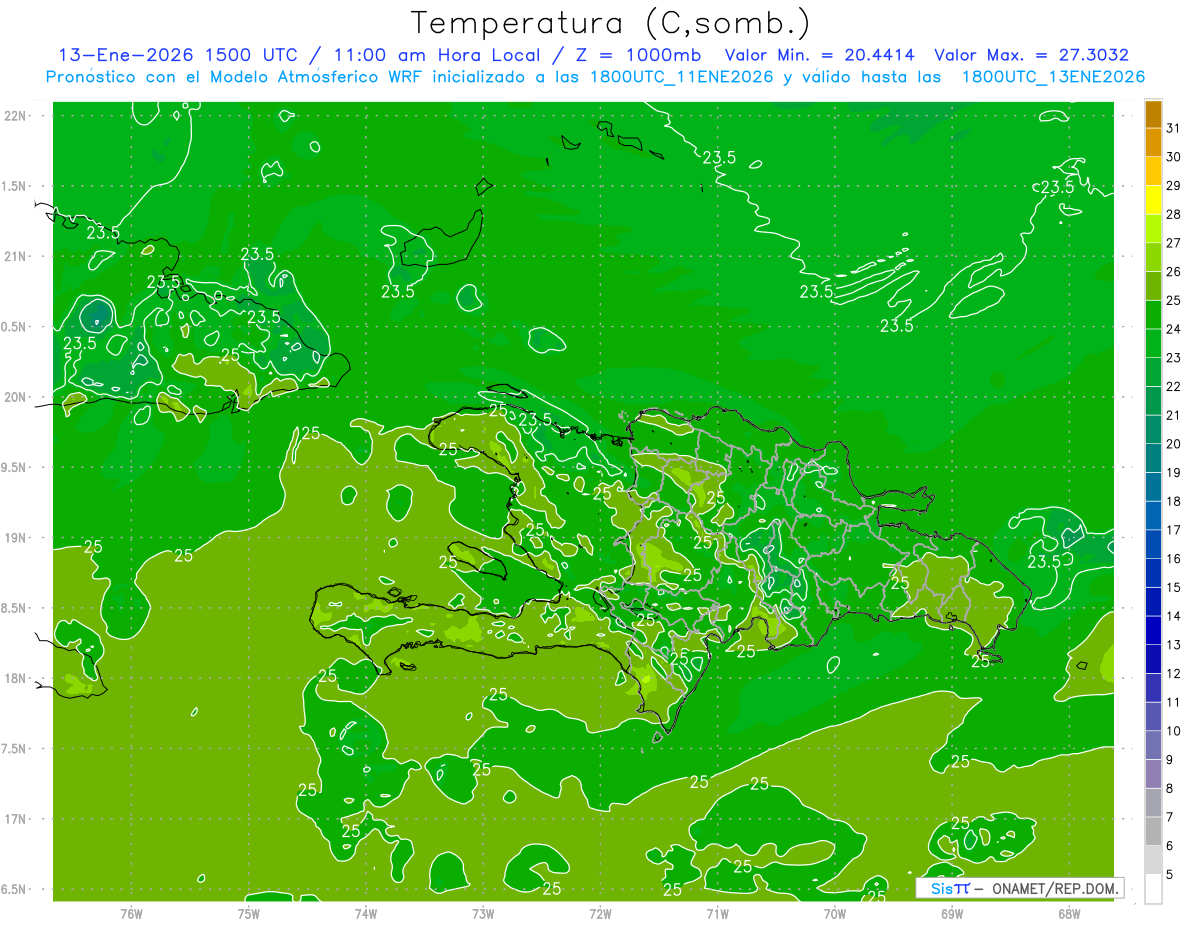Screen dimensions: 1200x927
Task: Click the latitude label "17N"
Action: (x=17, y=820)
